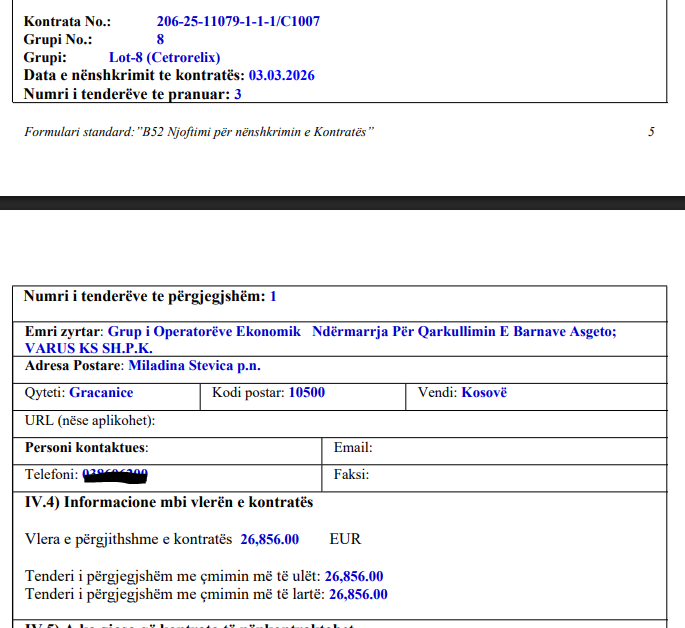Click the Email field cell

pyautogui.click(x=495, y=448)
